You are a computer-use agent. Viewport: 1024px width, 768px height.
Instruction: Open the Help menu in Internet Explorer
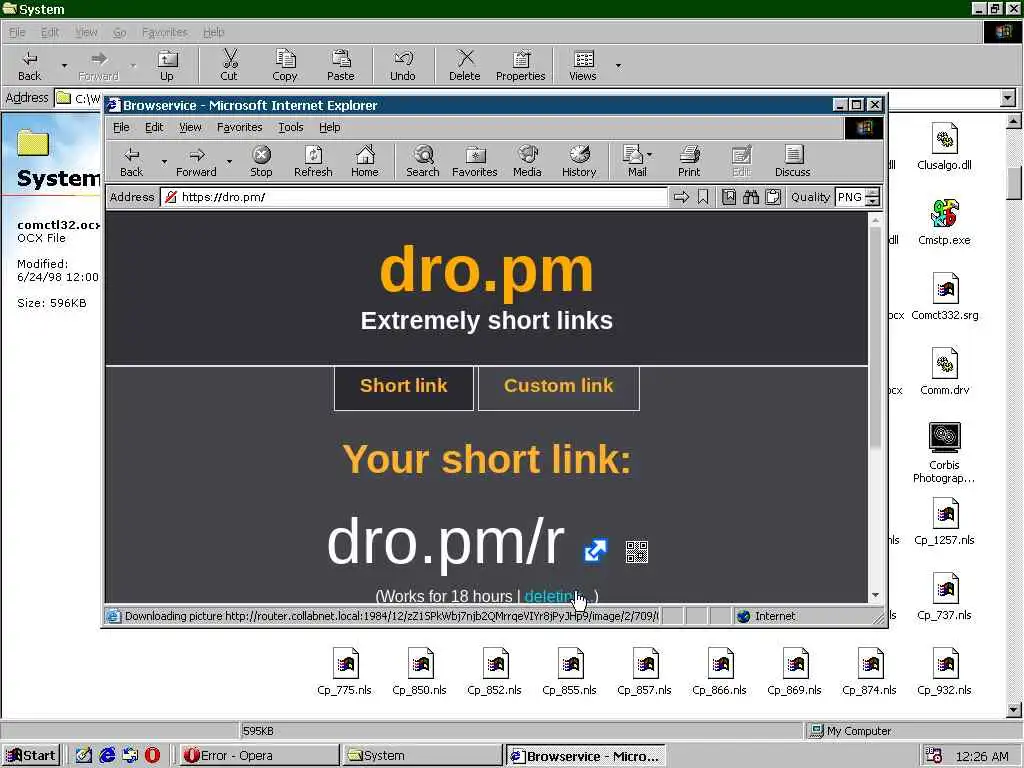point(330,127)
